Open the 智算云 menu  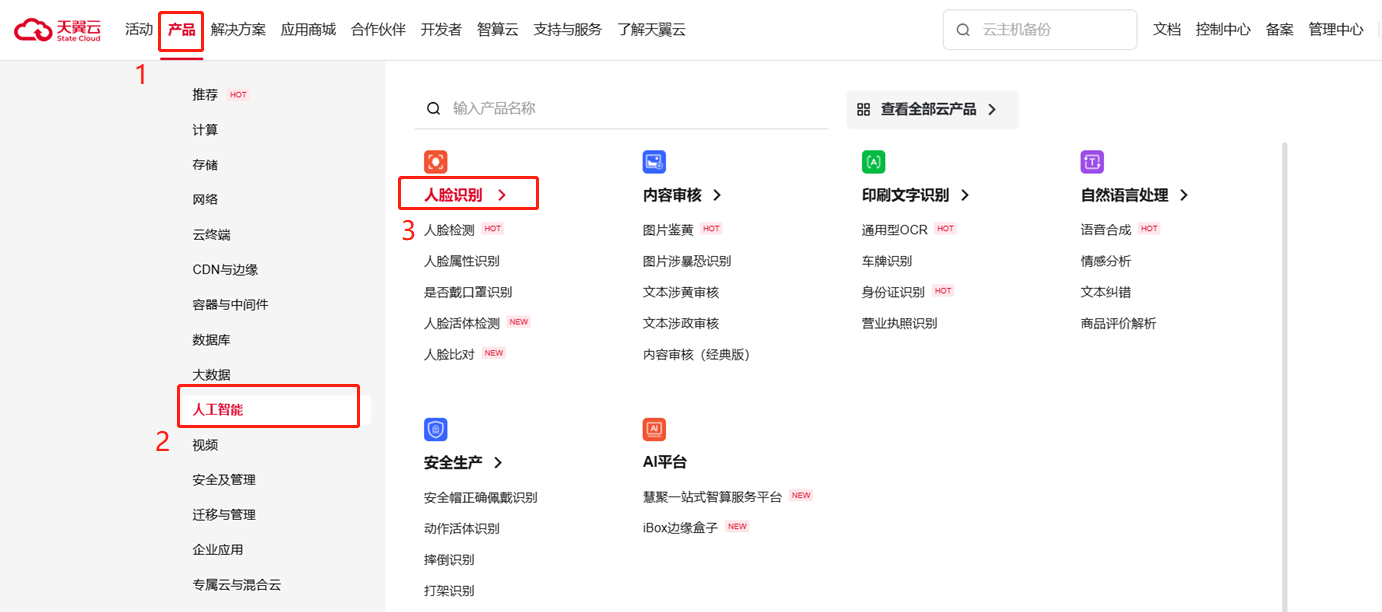498,30
